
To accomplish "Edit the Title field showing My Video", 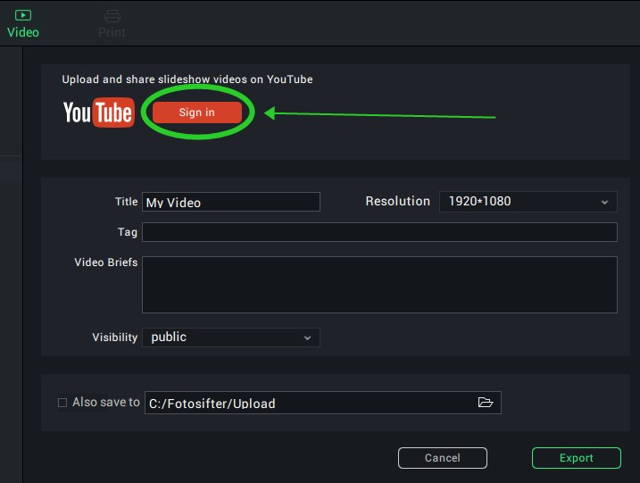I will pyautogui.click(x=231, y=202).
